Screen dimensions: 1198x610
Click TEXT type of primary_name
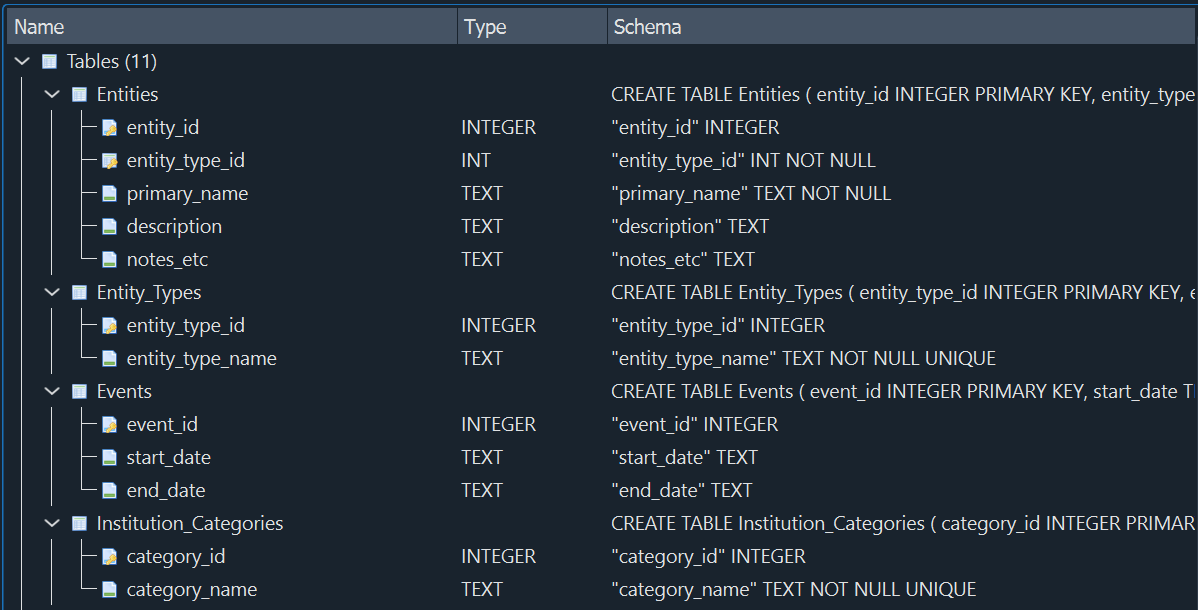click(482, 193)
